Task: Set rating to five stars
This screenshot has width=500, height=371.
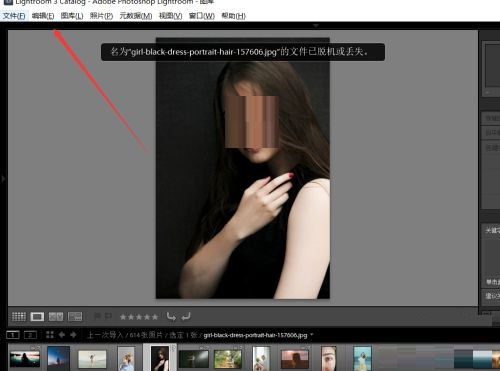Action: pyautogui.click(x=155, y=317)
